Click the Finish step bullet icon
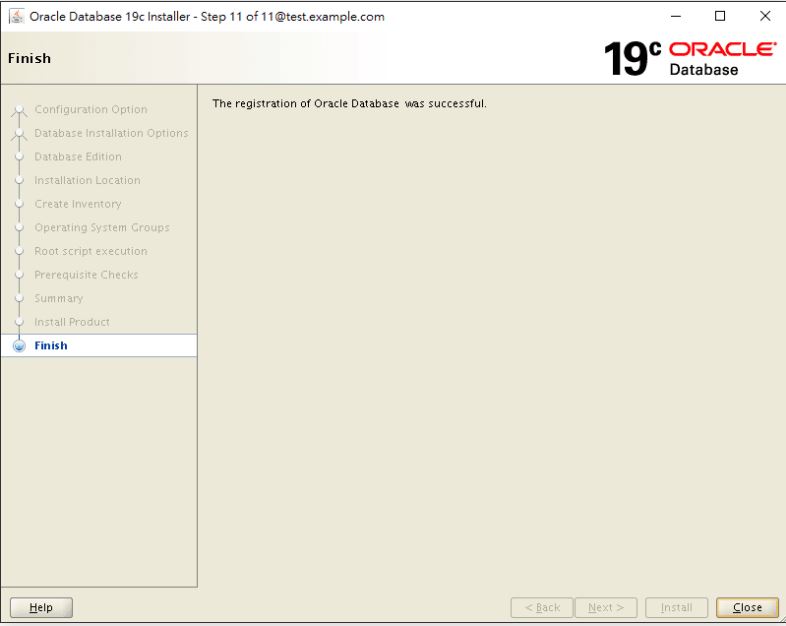The image size is (786, 626). coord(19,346)
